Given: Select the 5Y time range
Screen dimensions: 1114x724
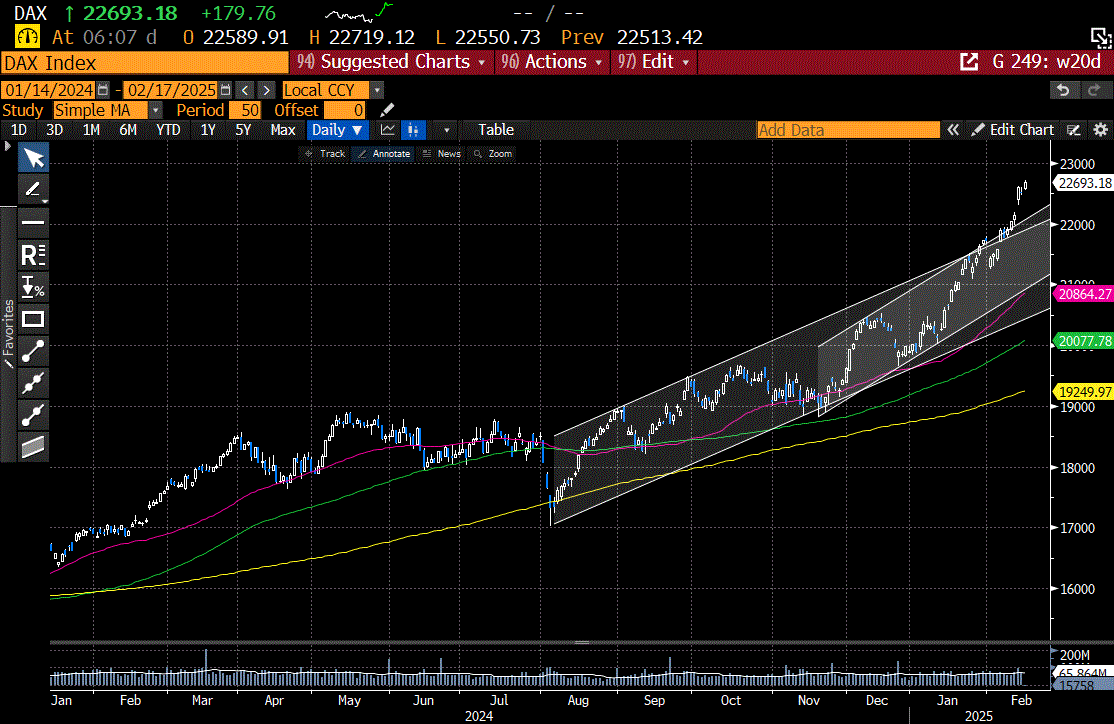Looking at the screenshot, I should [243, 130].
